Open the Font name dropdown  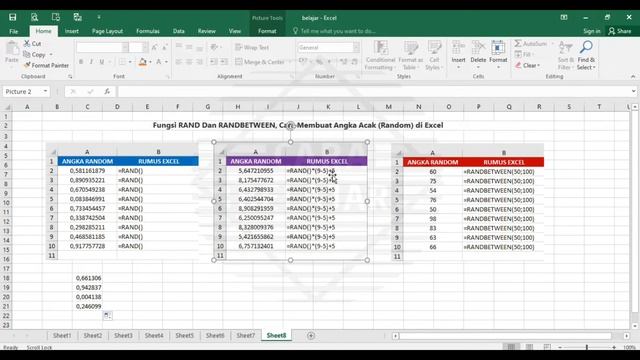click(125, 47)
